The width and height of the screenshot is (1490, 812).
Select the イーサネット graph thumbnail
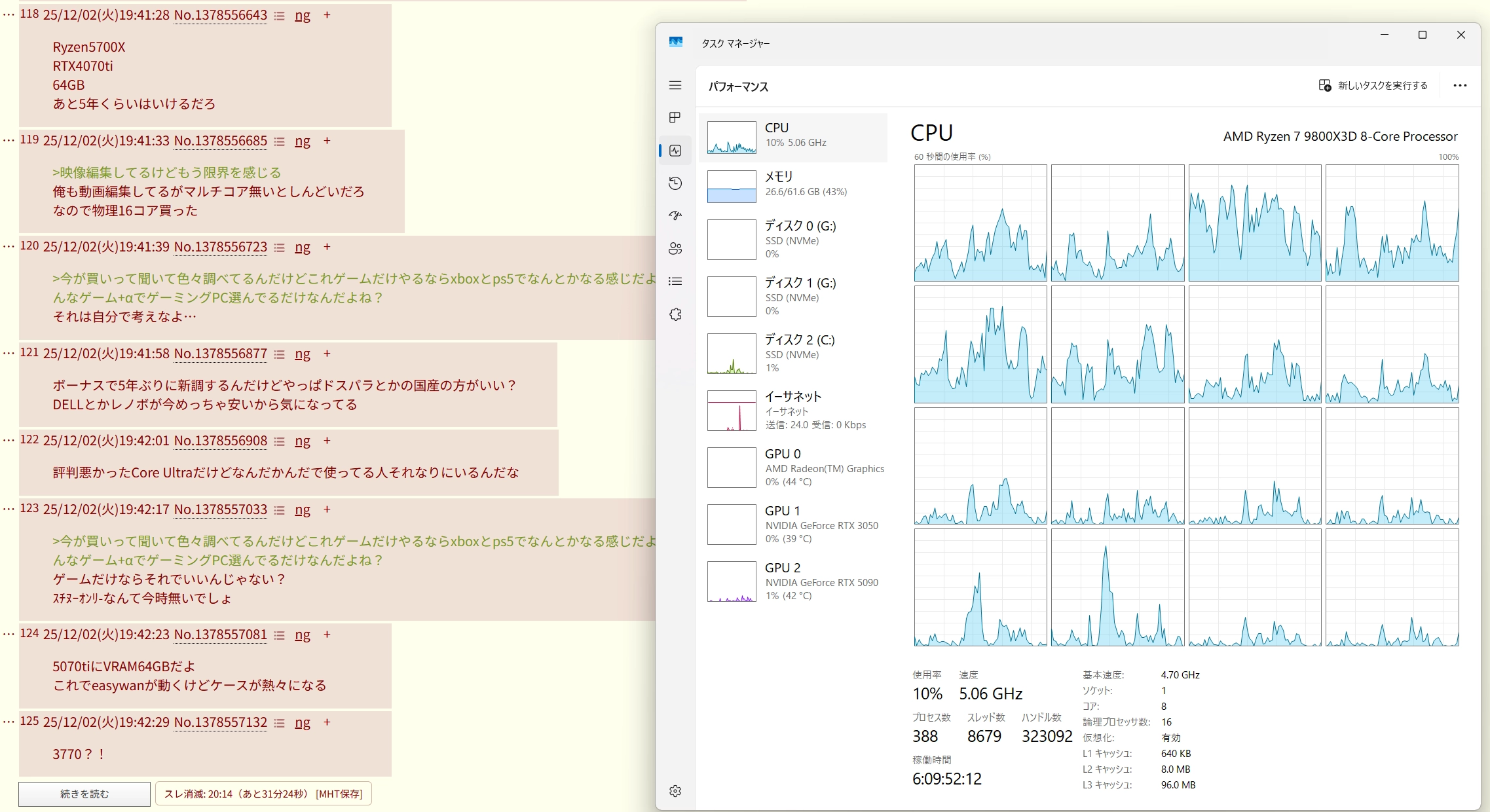pos(732,411)
